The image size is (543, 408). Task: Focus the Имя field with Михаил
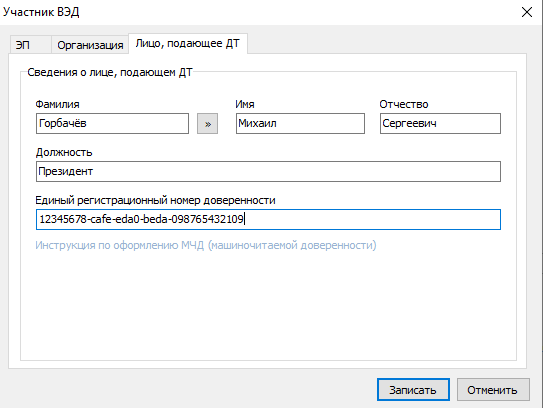tap(300, 123)
